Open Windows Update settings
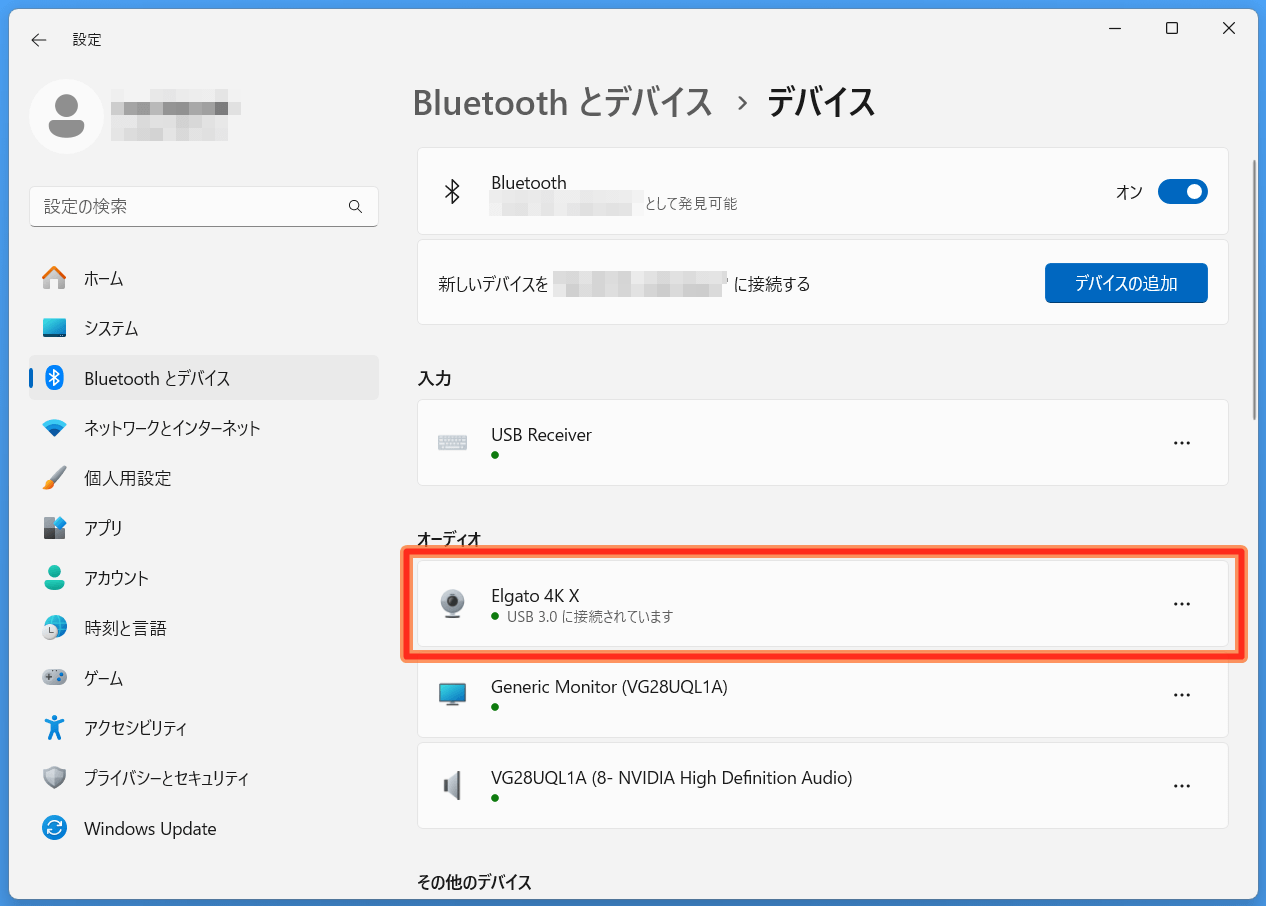 (x=204, y=828)
